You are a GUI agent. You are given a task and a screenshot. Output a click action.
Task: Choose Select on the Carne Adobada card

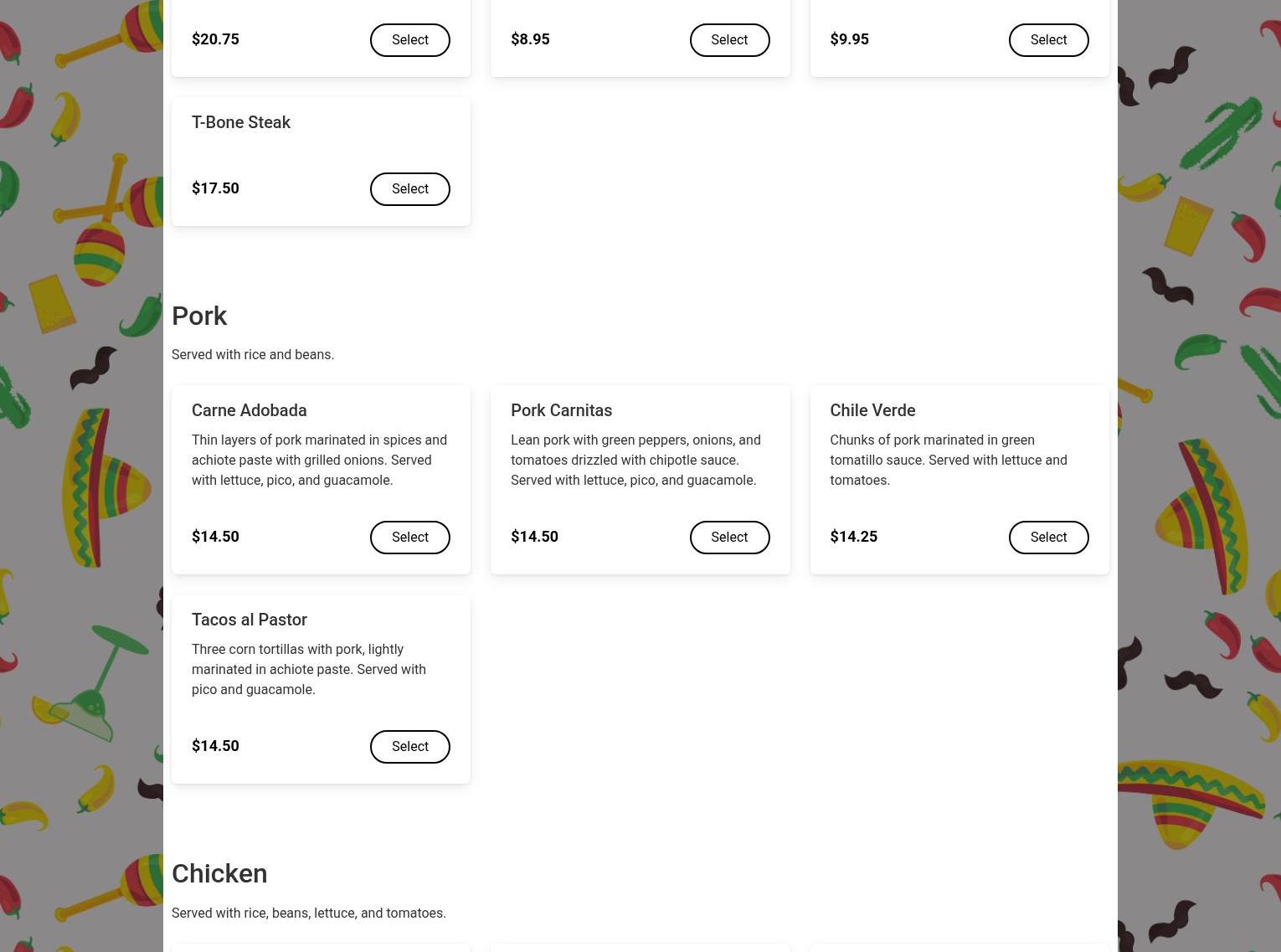pyautogui.click(x=409, y=538)
